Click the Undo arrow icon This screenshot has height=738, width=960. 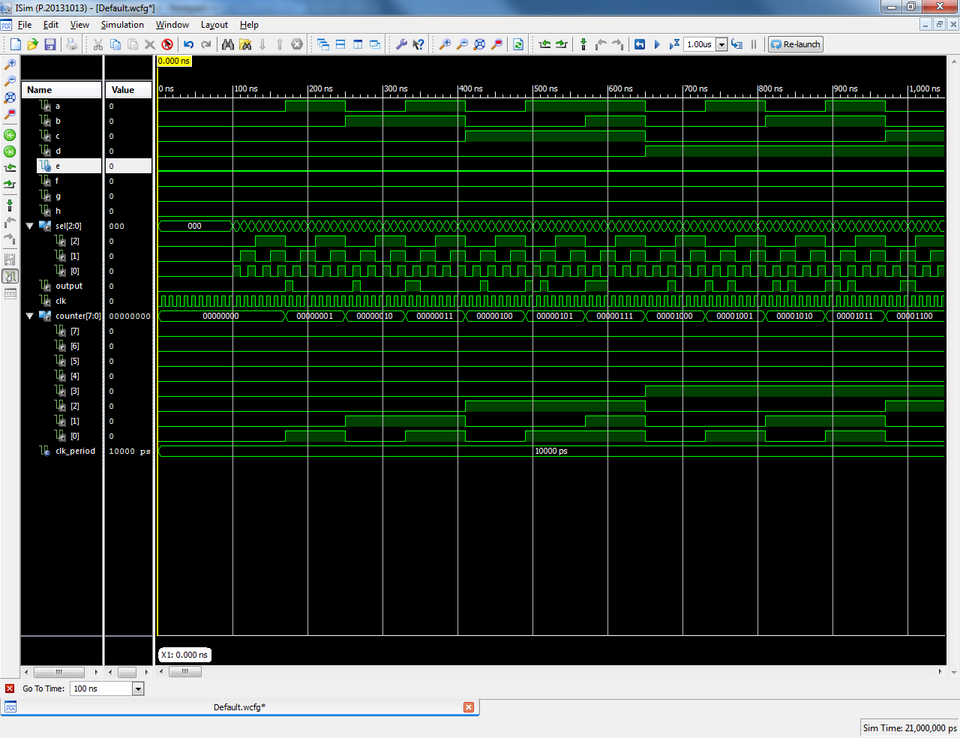pos(188,44)
